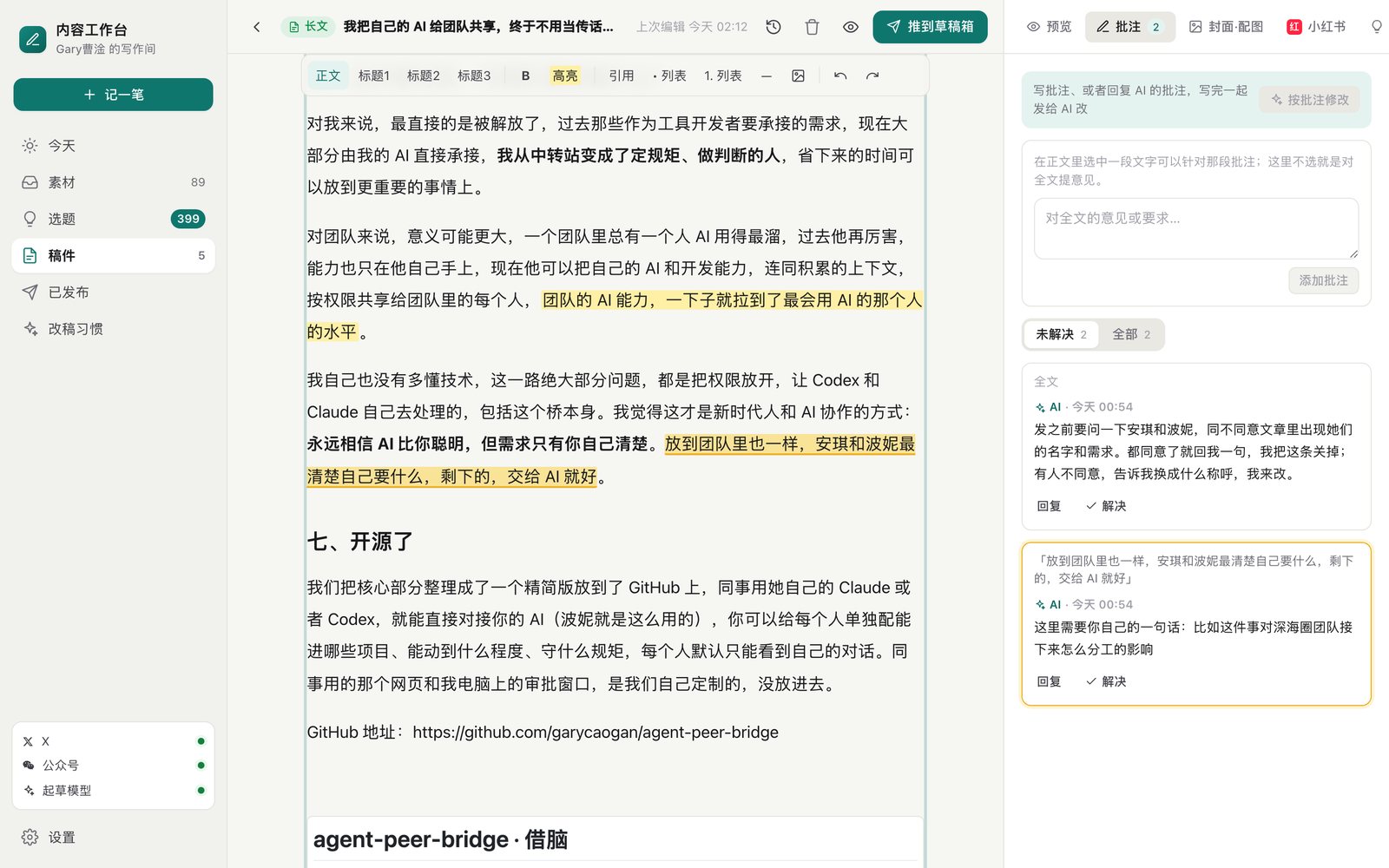Switch to the 封面·配图 tab
Screen dimensions: 1389x868
coord(1226,27)
